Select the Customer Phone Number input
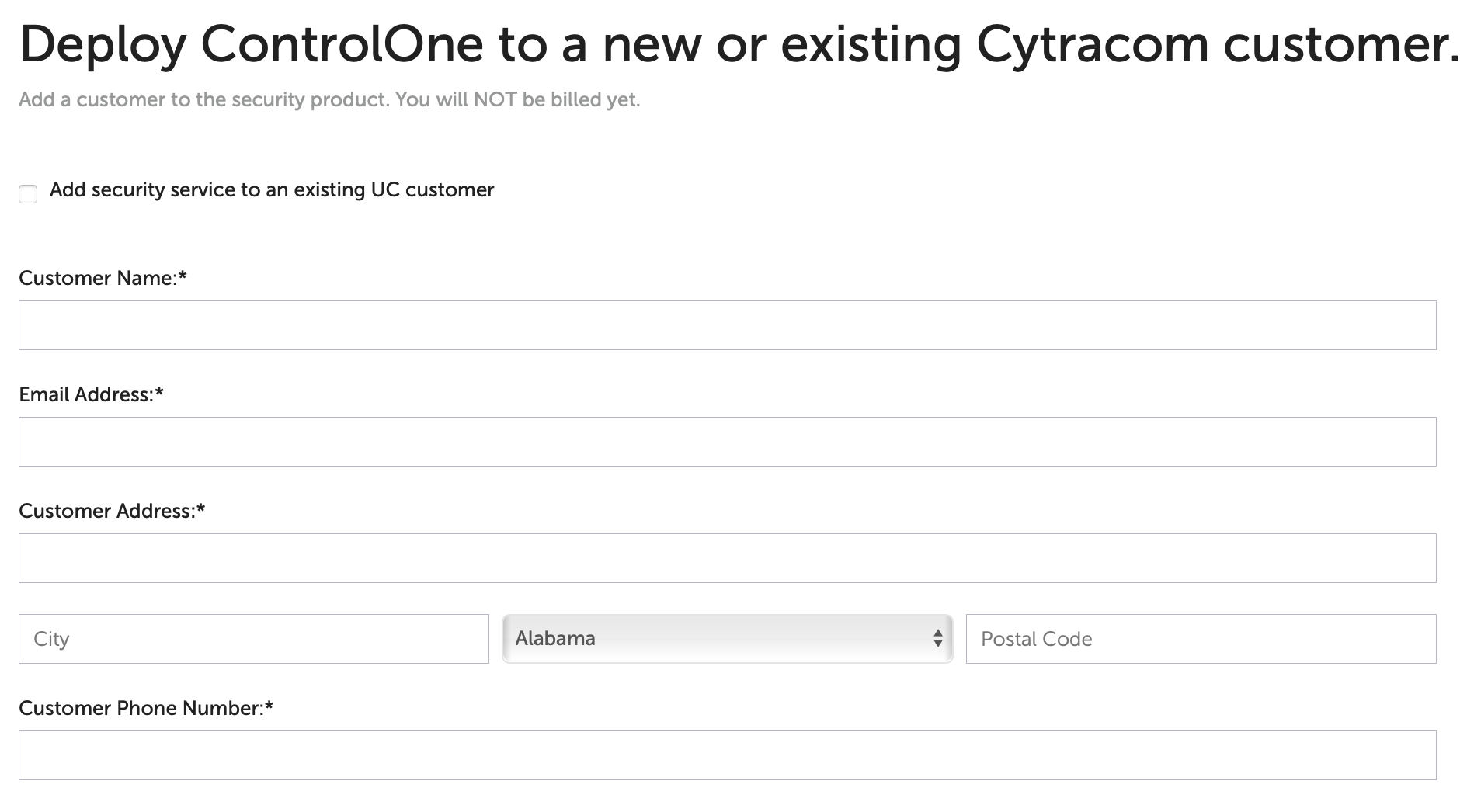Screen dimensions: 1474x812 click(728, 754)
